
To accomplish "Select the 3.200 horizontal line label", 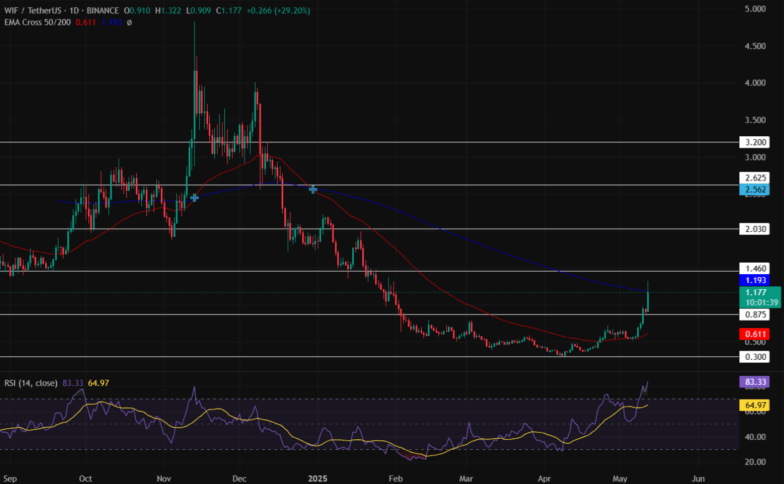I will point(754,142).
